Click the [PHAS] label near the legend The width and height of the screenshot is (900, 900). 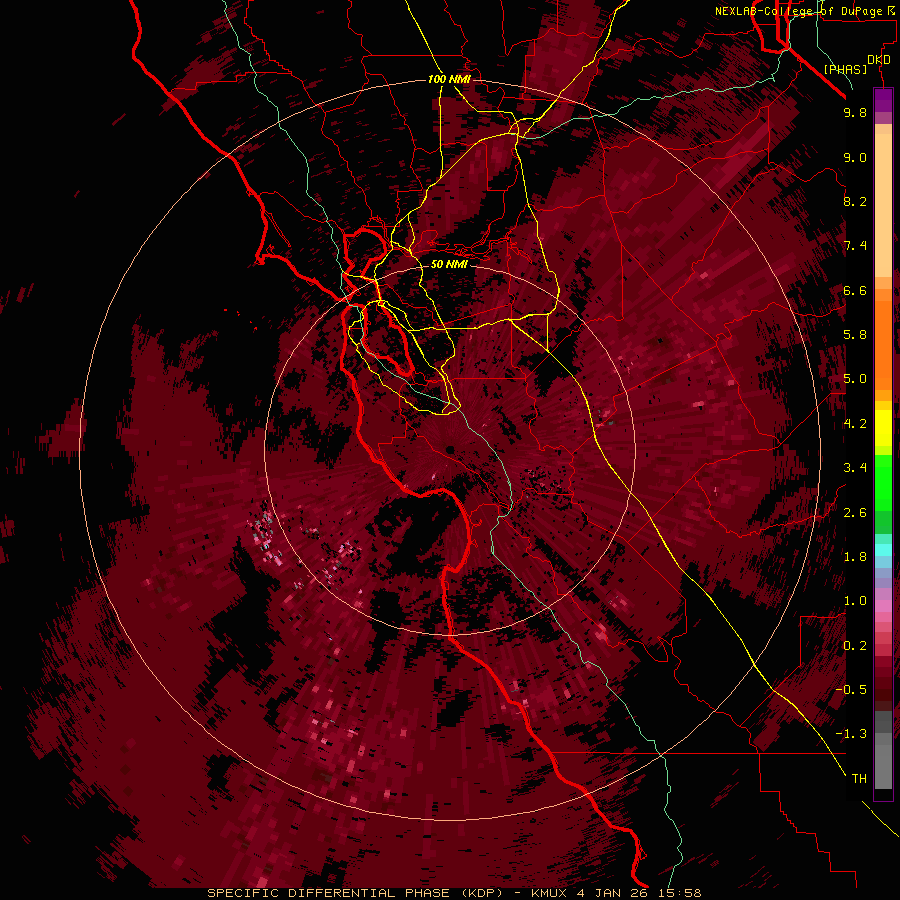click(x=845, y=70)
